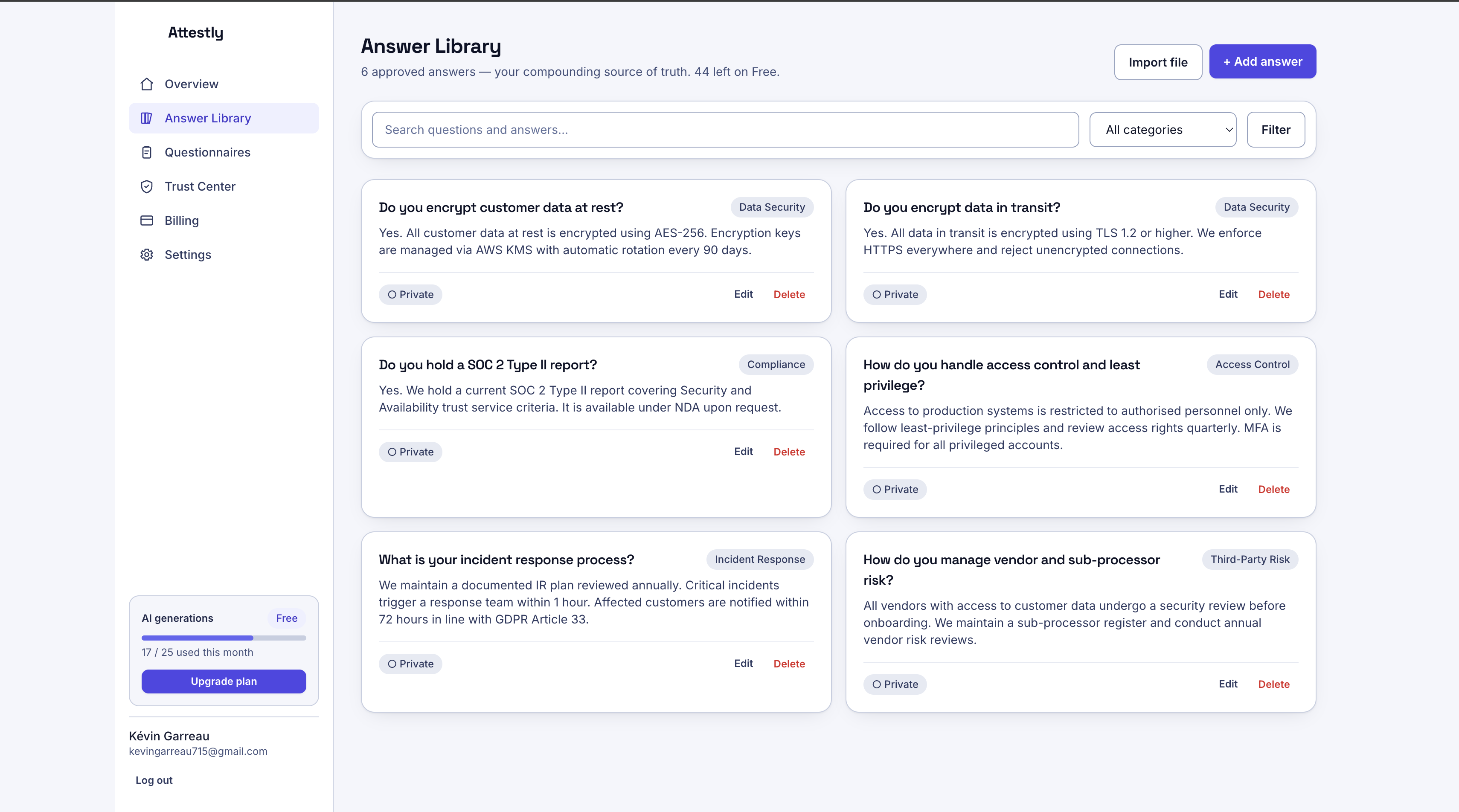
Task: Edit the encrypt data in transit answer
Action: pyautogui.click(x=1228, y=294)
